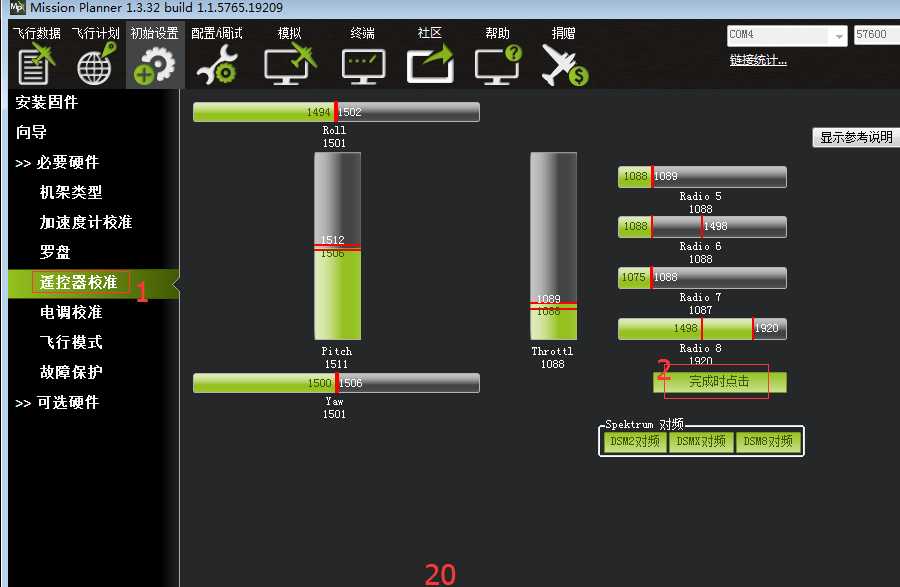
Task: Open the 飞行计划 globe icon
Action: click(95, 65)
